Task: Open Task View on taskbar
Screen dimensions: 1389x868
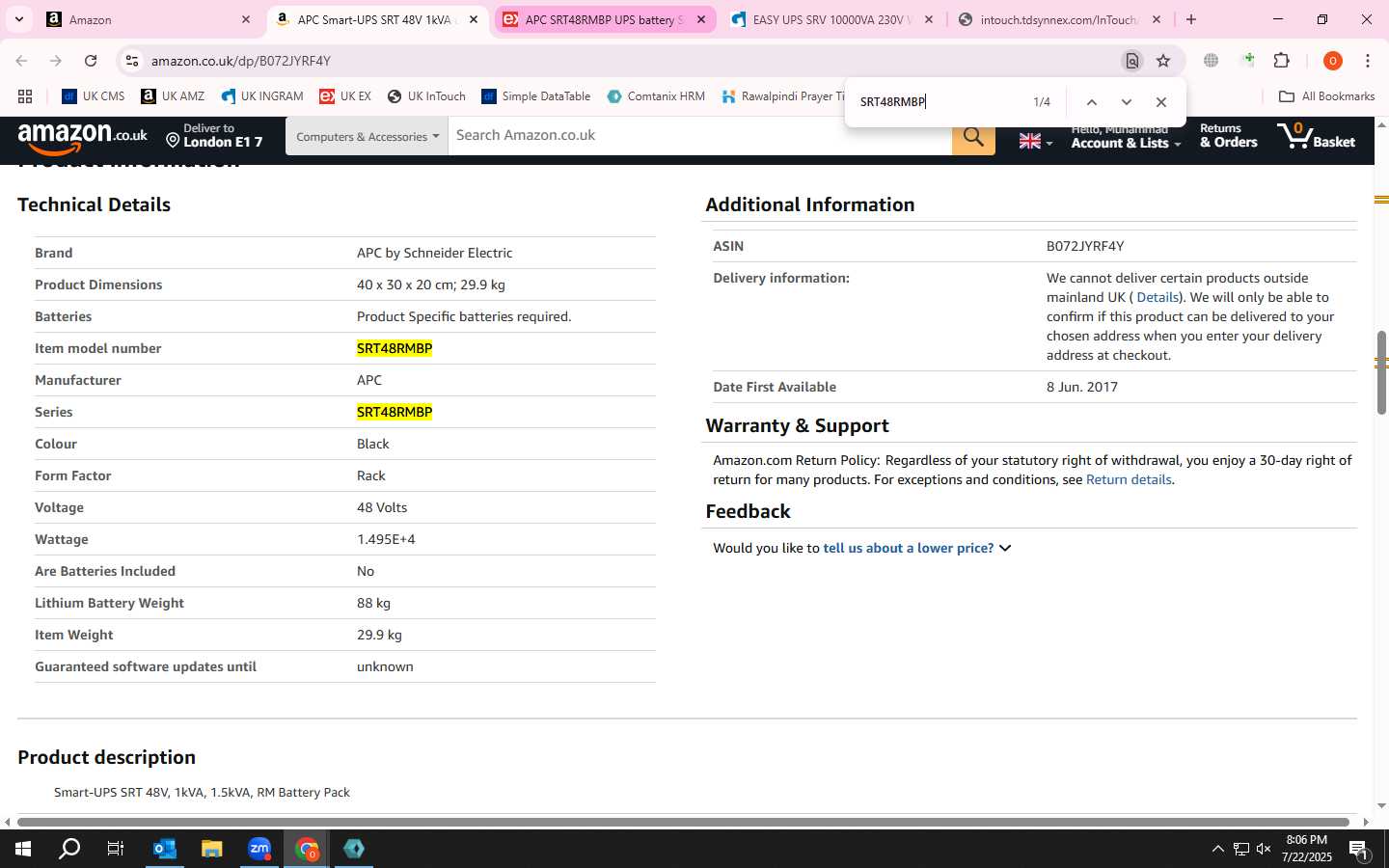Action: click(x=116, y=849)
